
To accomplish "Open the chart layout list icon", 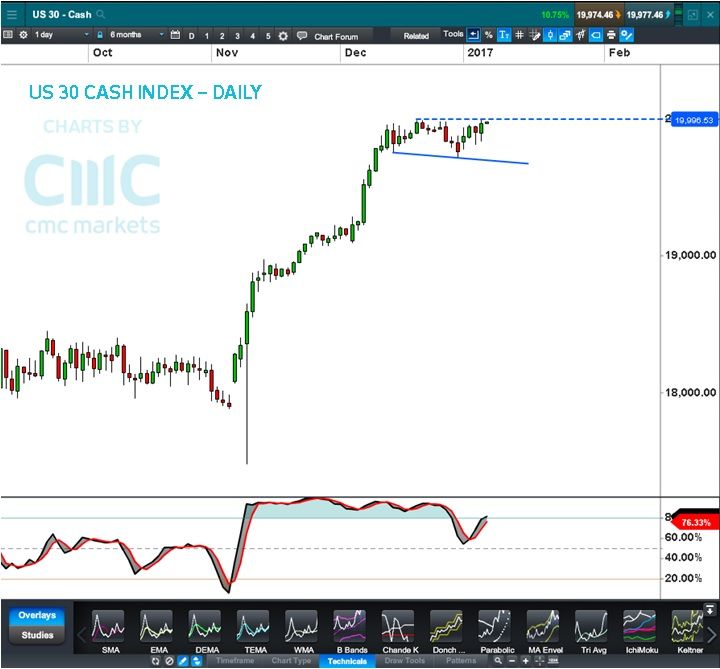I will tap(8, 34).
